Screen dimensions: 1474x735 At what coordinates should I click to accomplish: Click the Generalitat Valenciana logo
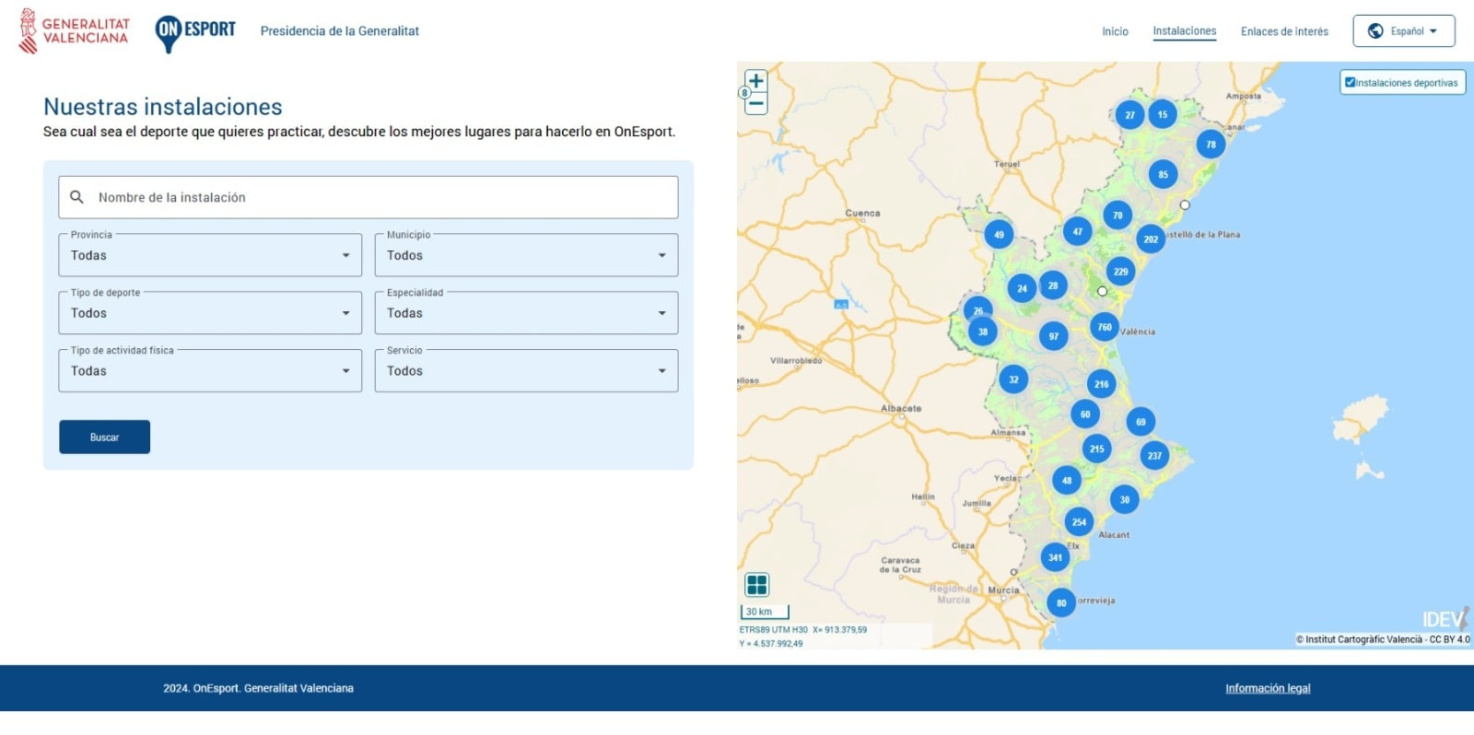tap(75, 31)
